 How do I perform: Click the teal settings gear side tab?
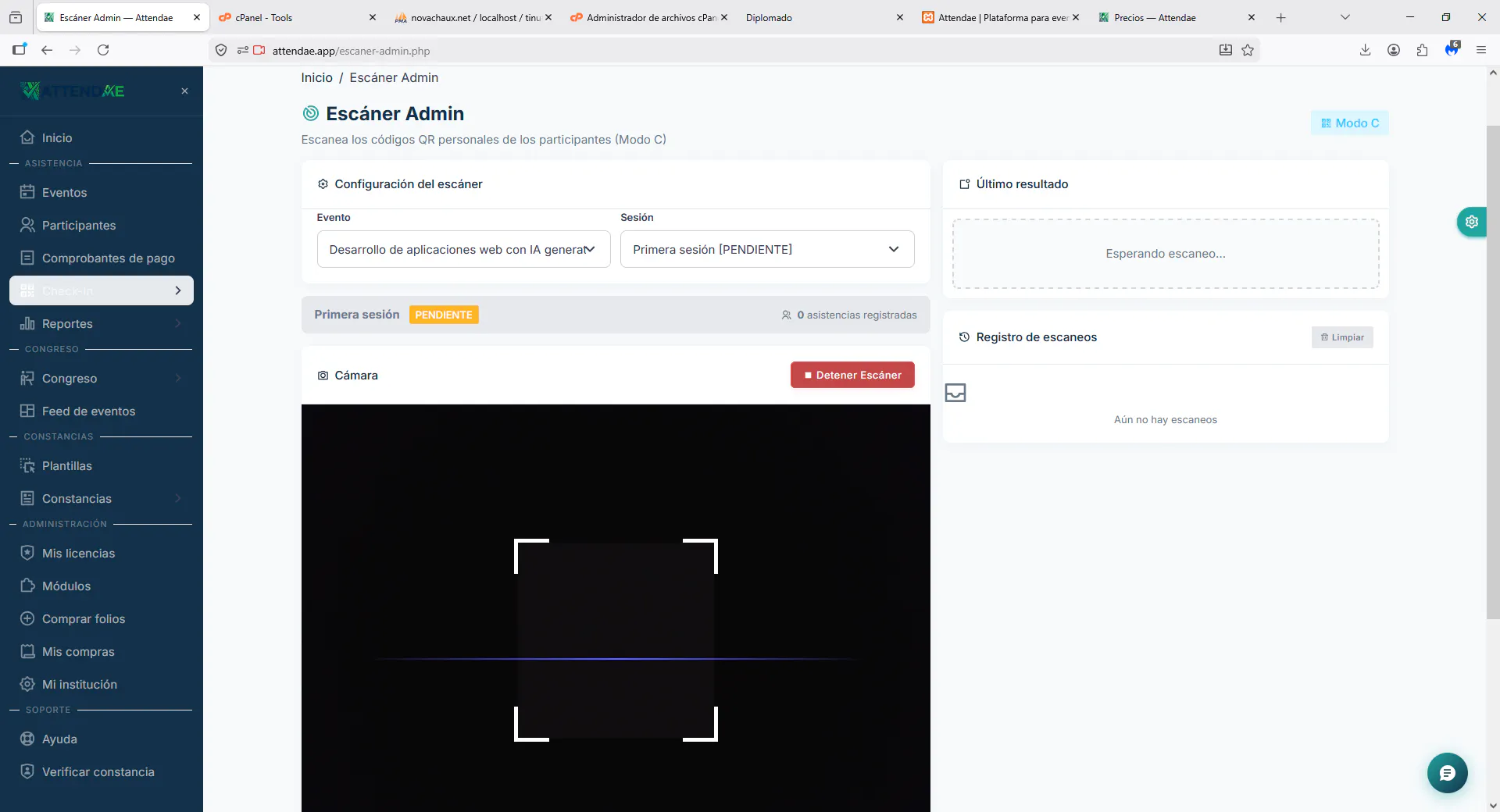coord(1471,222)
